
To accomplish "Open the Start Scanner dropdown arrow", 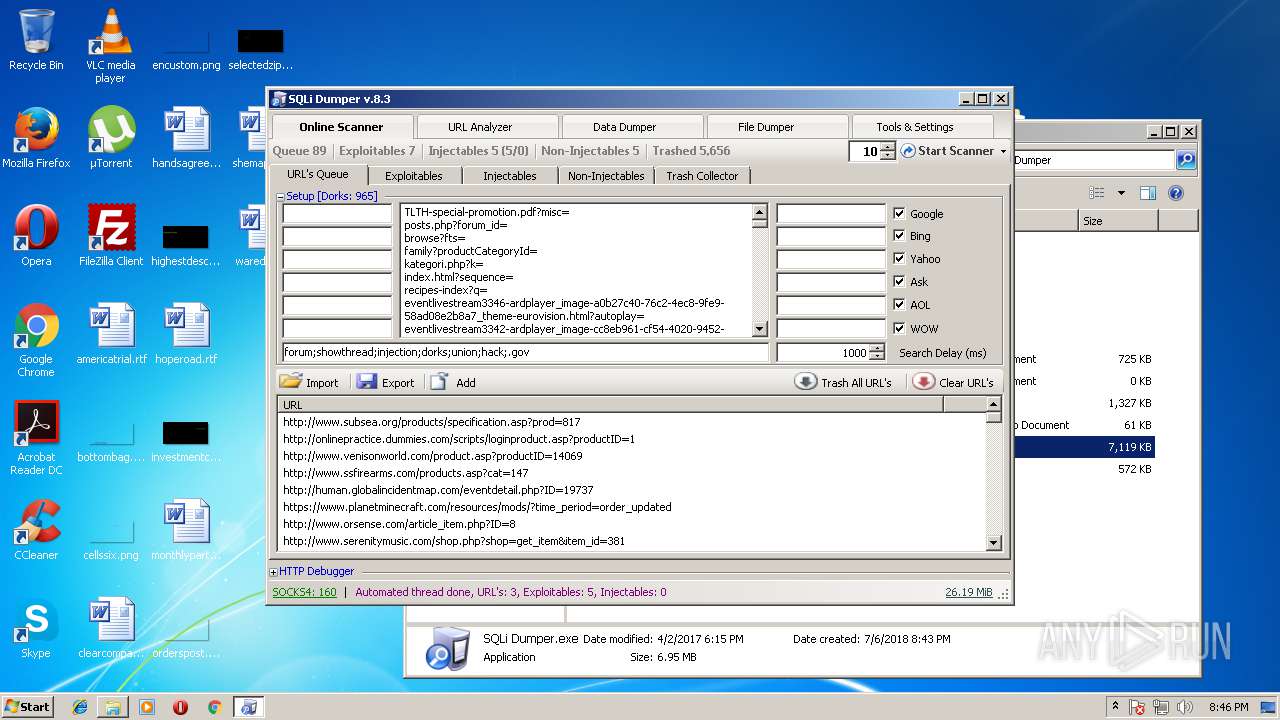I will tap(1003, 151).
